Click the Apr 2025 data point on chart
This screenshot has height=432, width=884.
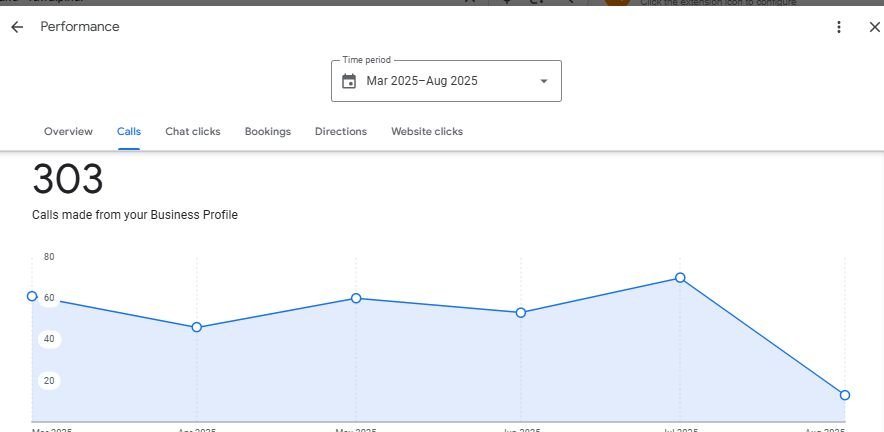tap(197, 327)
